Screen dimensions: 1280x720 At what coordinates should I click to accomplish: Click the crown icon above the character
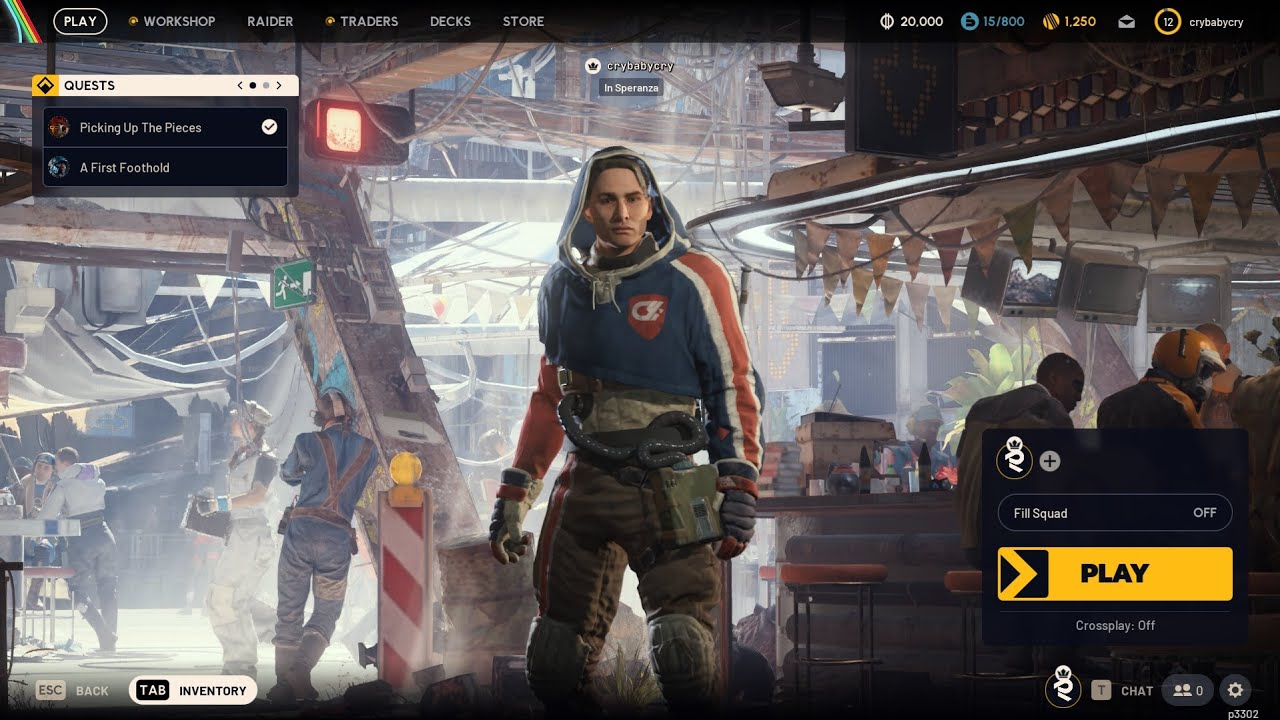point(592,66)
